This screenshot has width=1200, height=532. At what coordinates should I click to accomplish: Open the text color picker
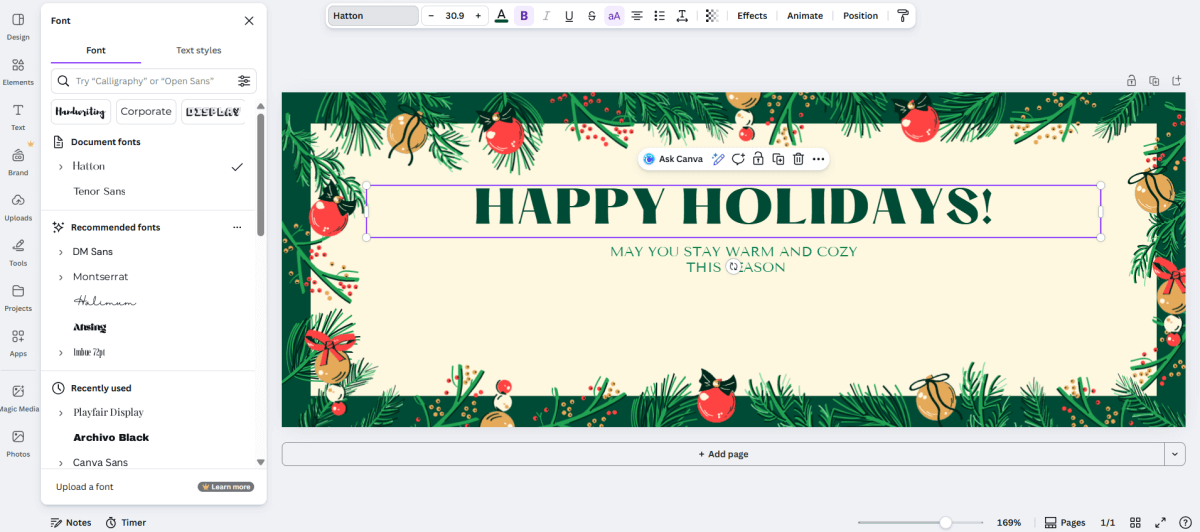click(501, 16)
